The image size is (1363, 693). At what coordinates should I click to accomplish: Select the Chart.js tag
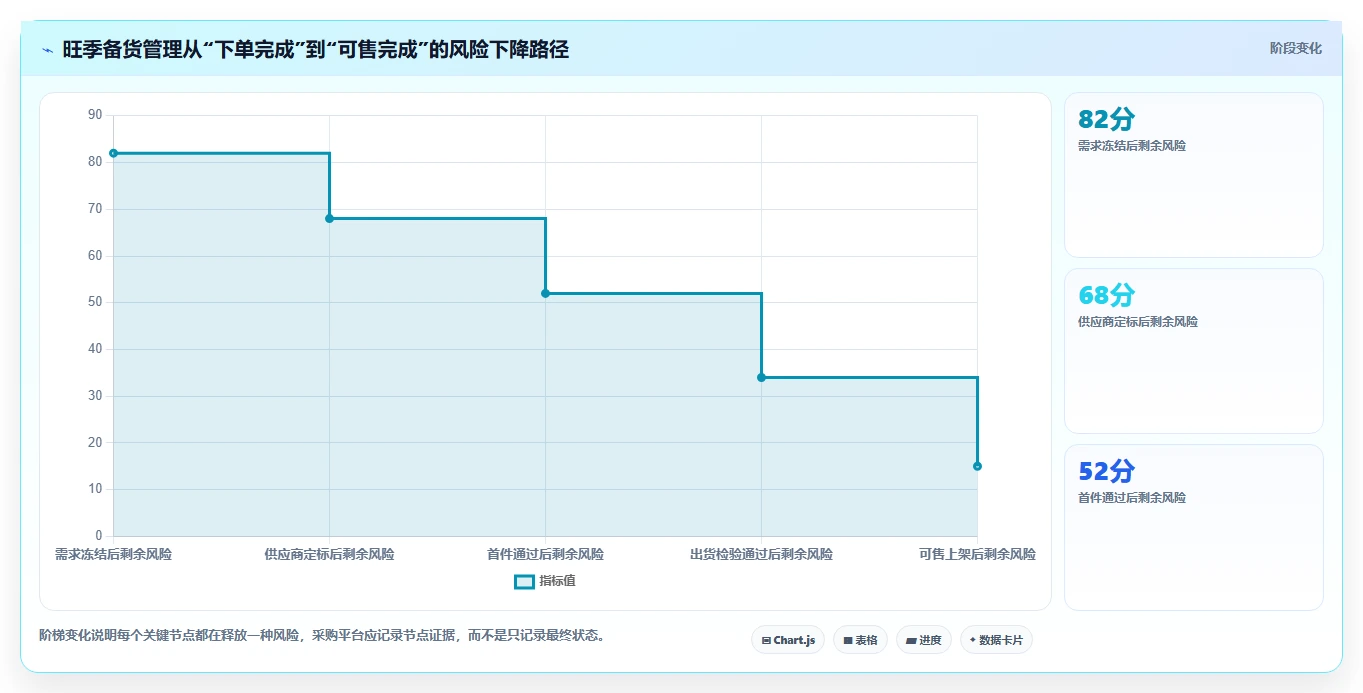point(788,640)
